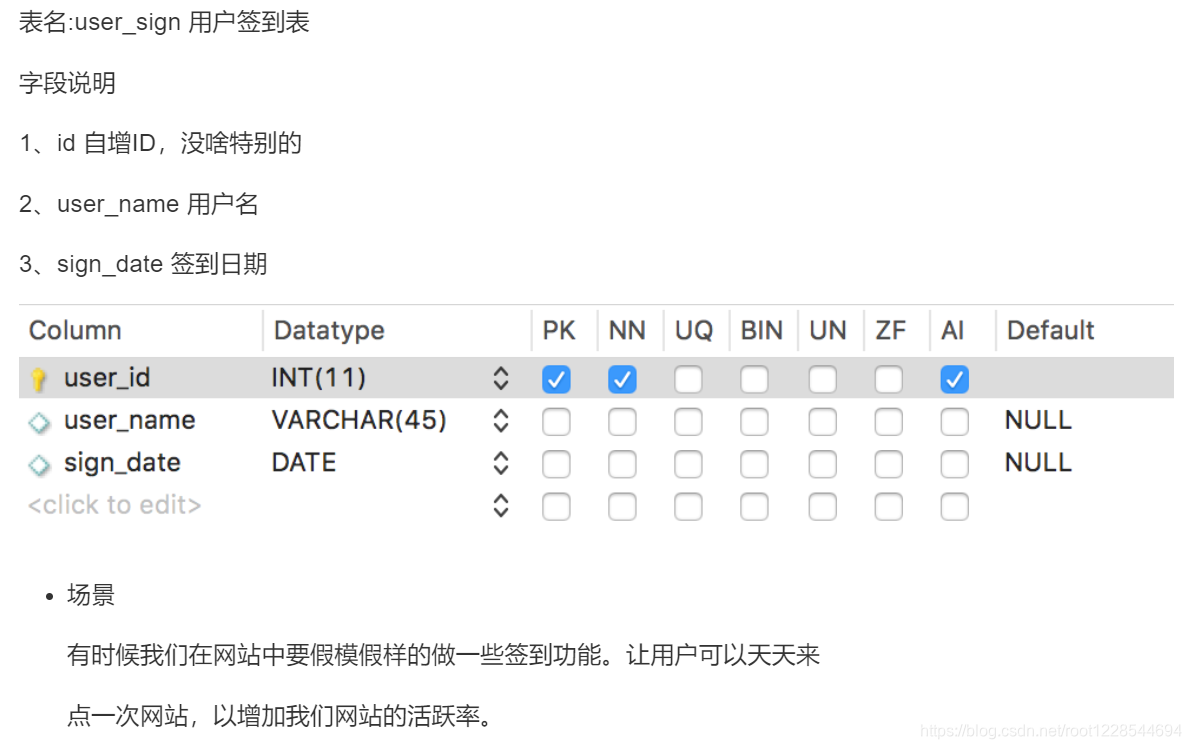Select the user_id column name cell
1191x749 pixels.
pyautogui.click(x=107, y=378)
